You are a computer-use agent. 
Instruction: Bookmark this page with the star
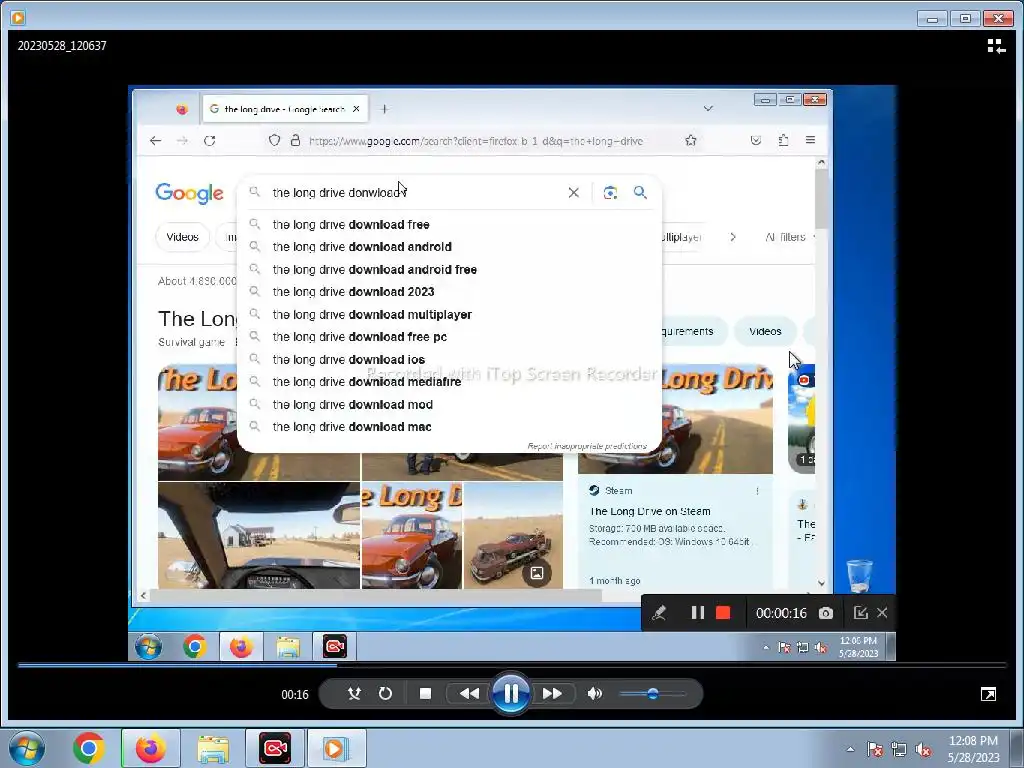point(691,140)
